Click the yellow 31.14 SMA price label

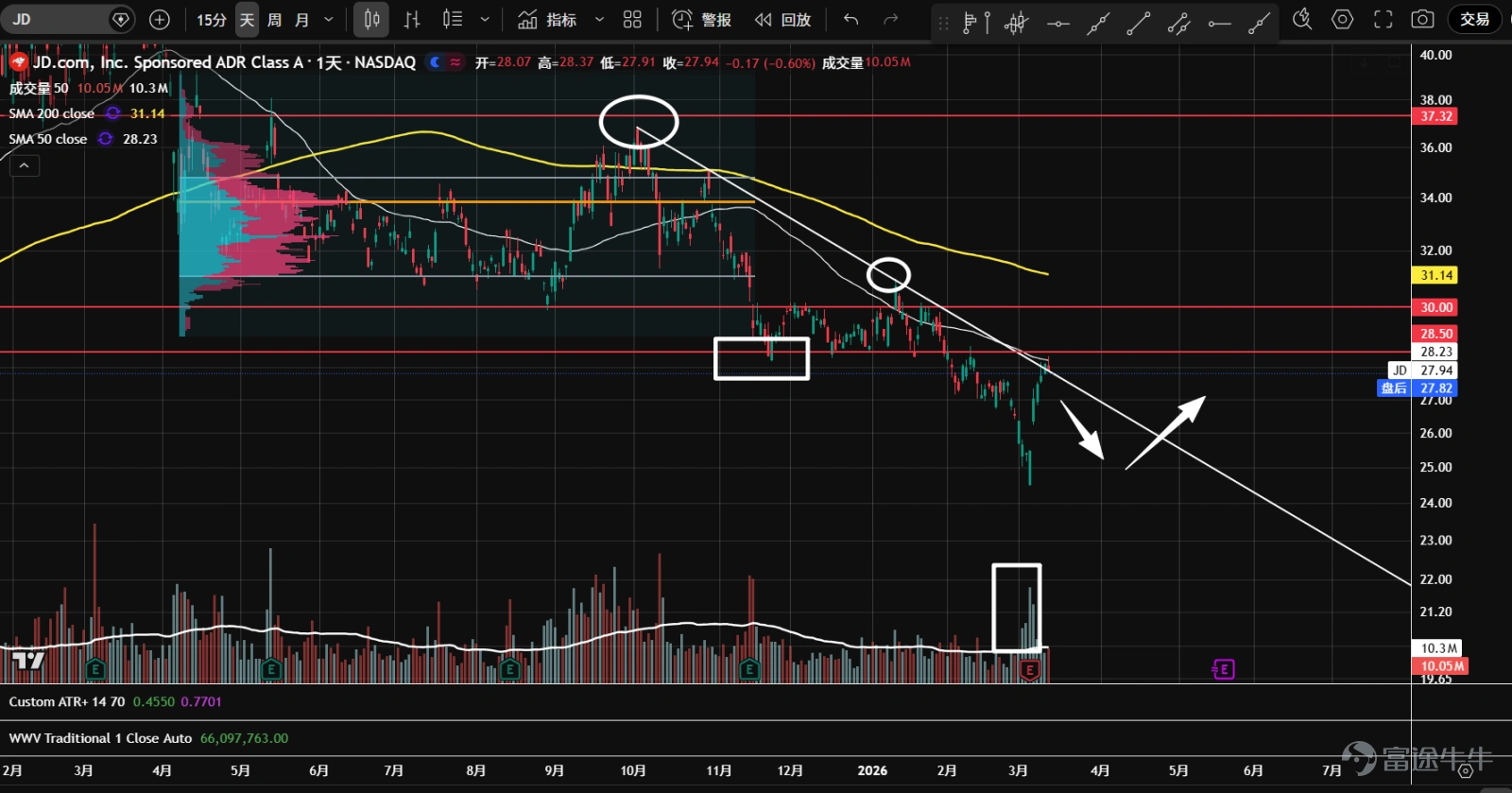(1436, 275)
